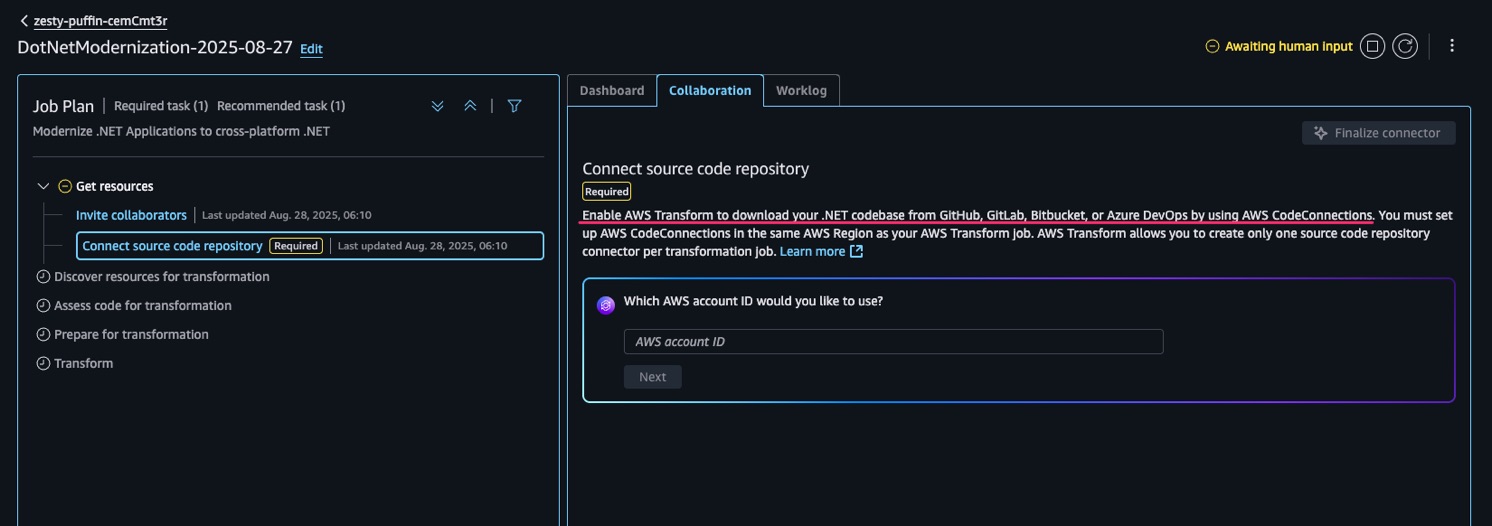Click the AWS account ID field

[893, 342]
